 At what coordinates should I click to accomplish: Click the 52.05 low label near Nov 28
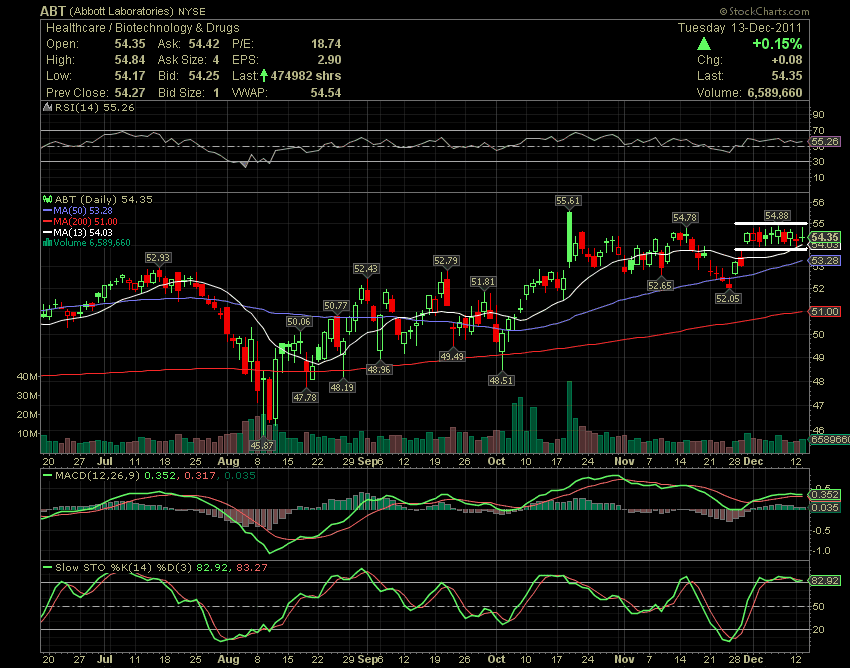(727, 298)
